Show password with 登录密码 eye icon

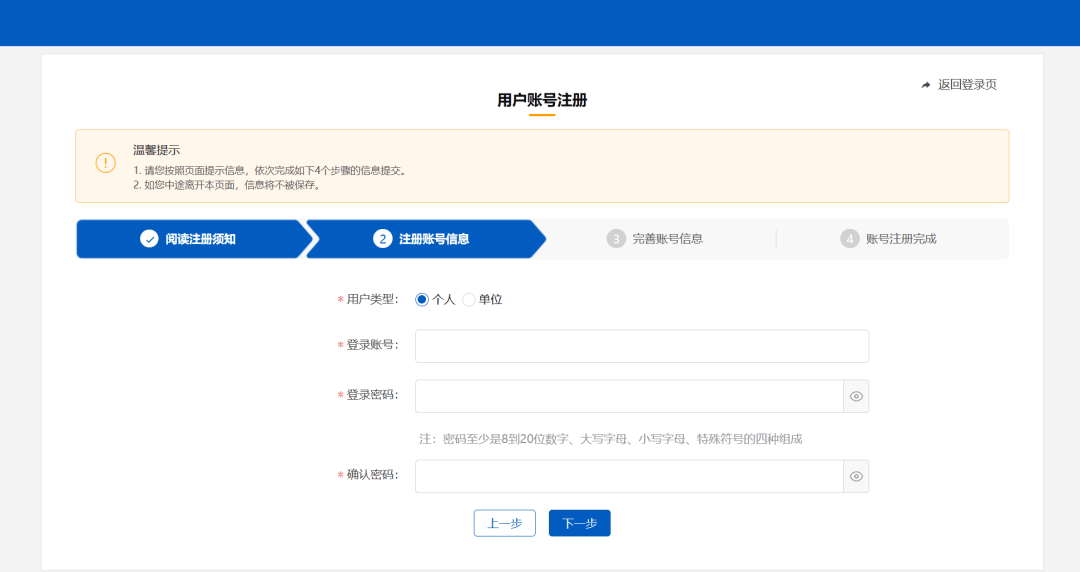coord(856,396)
